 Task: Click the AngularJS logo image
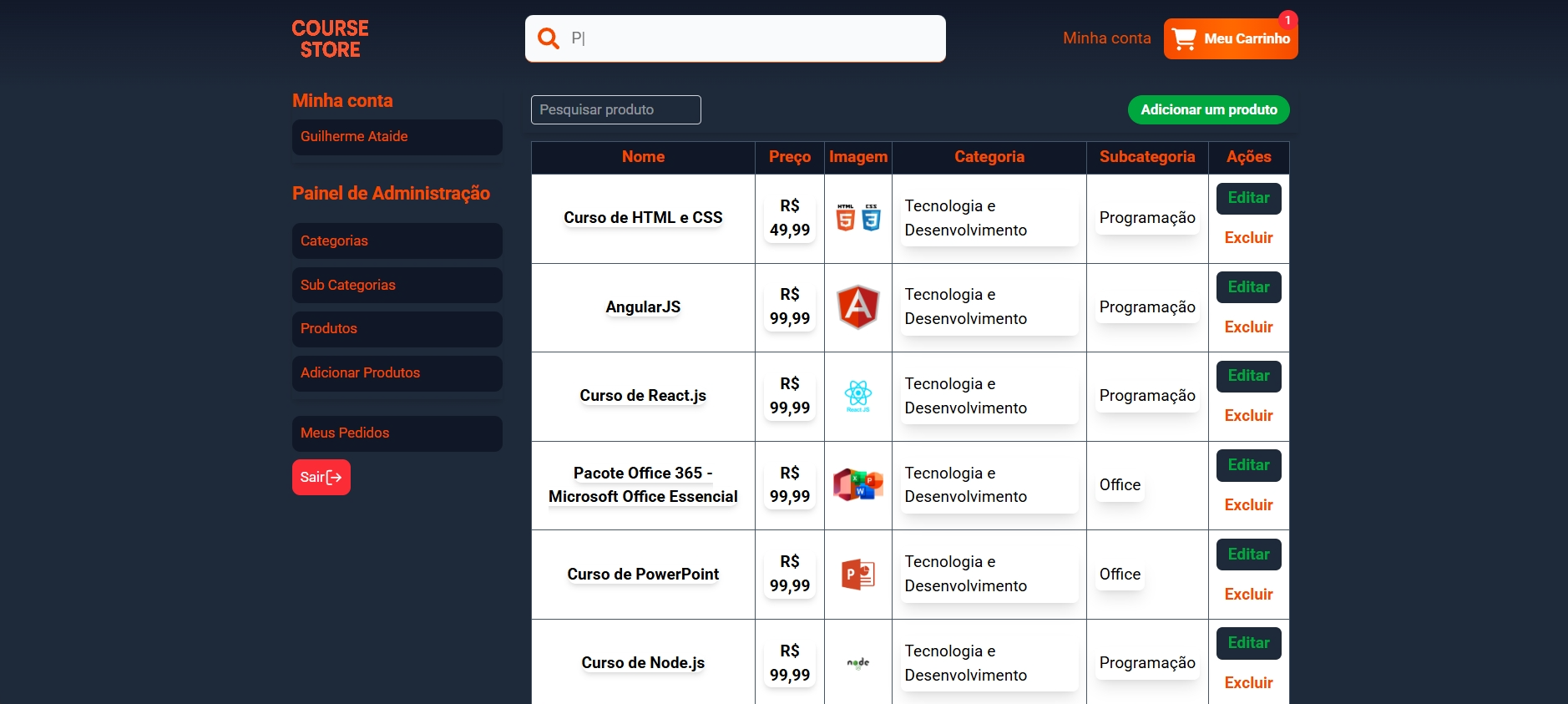point(857,307)
